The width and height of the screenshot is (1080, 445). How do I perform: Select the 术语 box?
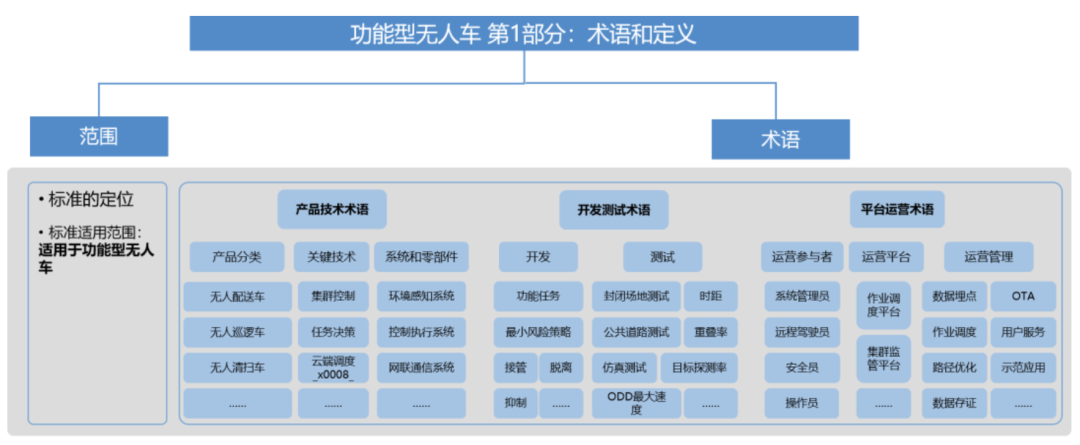[x=780, y=140]
